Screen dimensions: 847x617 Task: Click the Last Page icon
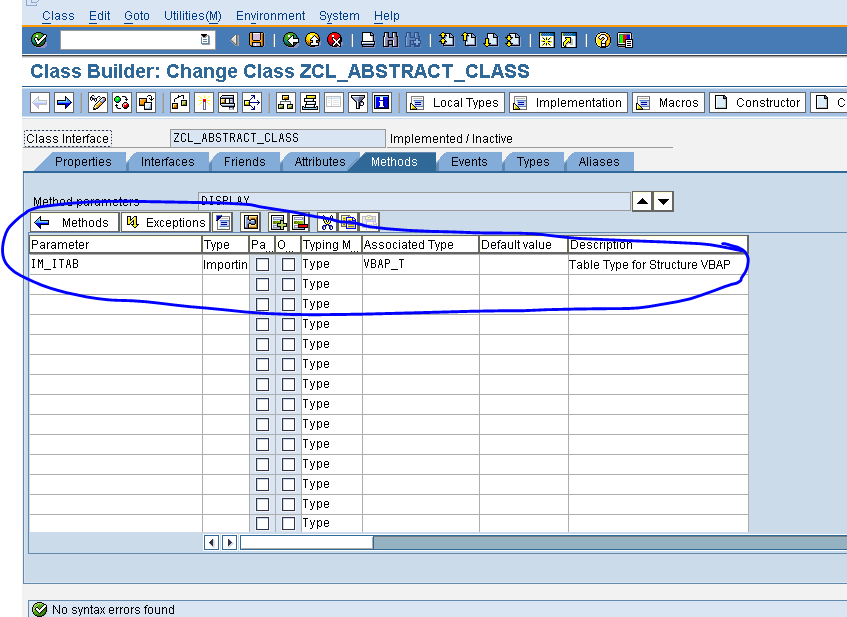tap(513, 40)
